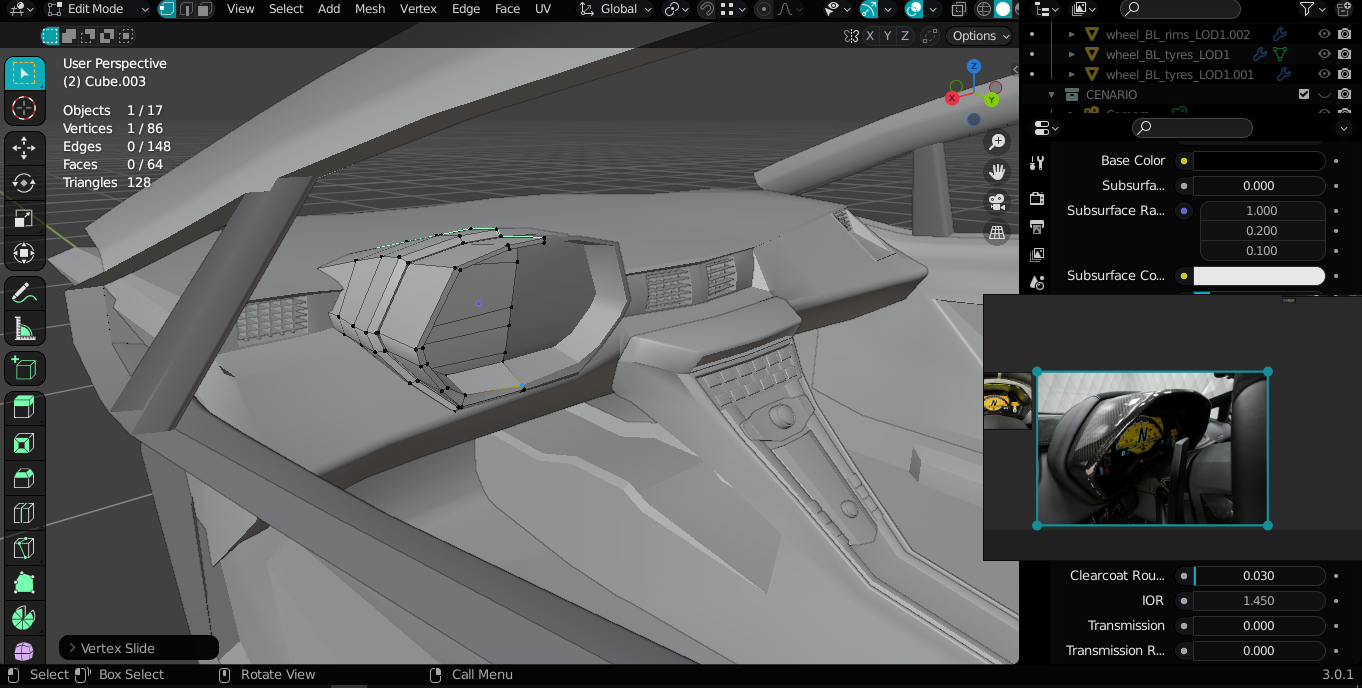Open the View Layer properties tab
The image size is (1362, 688).
[x=1037, y=255]
